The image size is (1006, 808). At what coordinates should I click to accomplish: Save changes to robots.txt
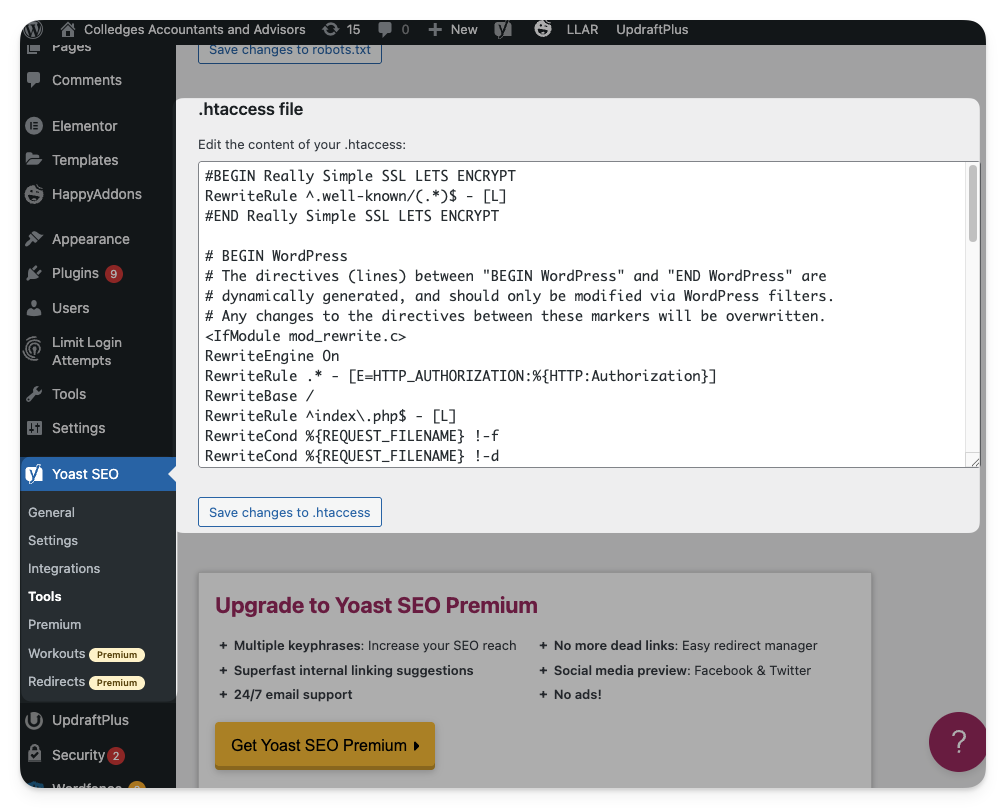[x=290, y=49]
